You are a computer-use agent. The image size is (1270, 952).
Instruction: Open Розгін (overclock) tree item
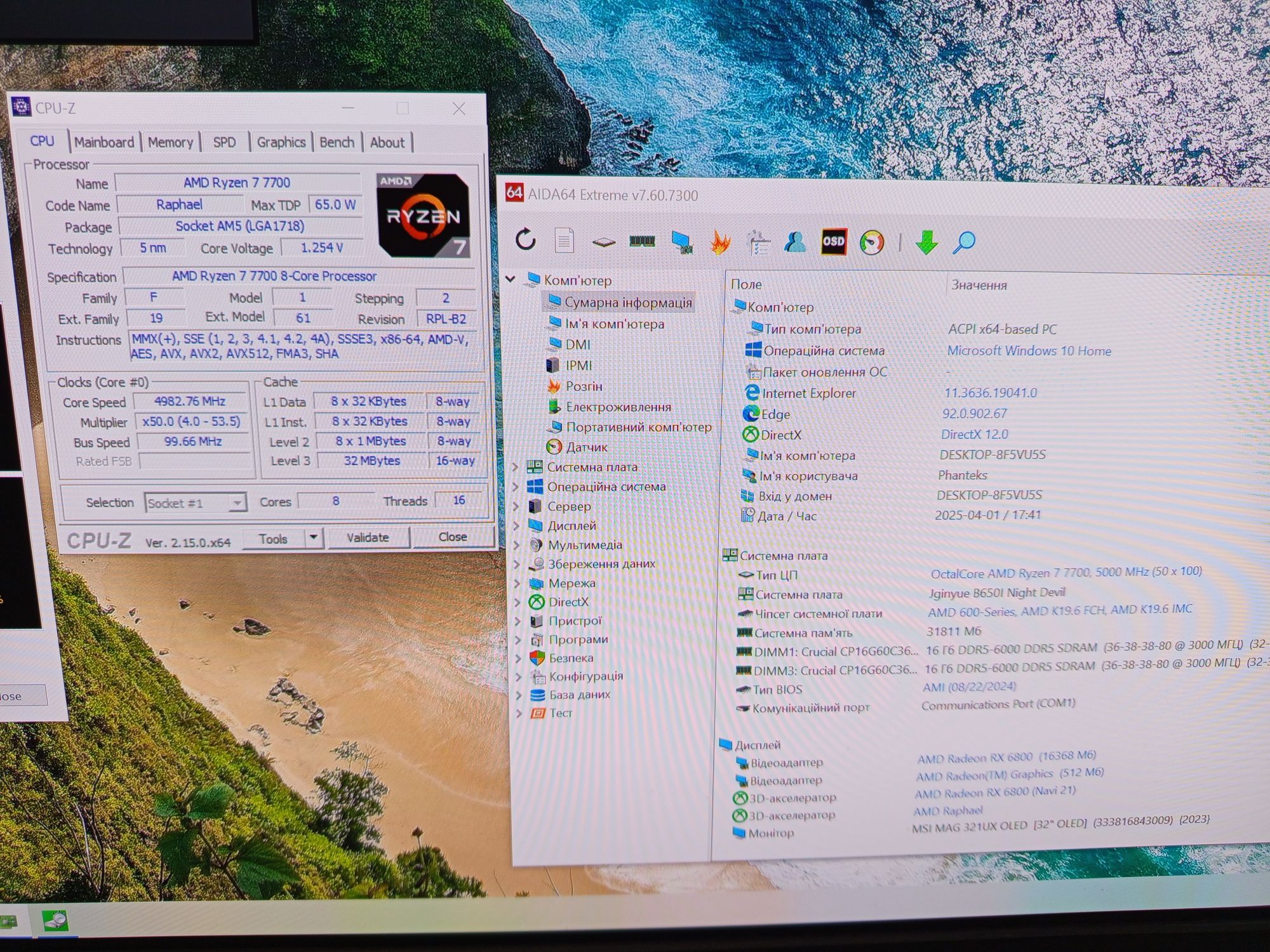(584, 387)
